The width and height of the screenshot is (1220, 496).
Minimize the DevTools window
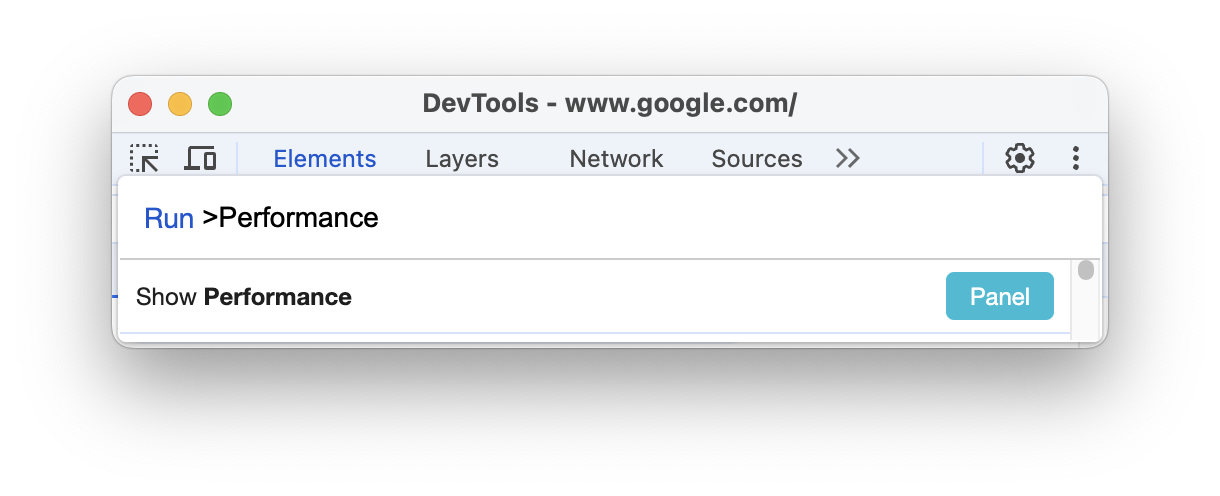[x=180, y=104]
